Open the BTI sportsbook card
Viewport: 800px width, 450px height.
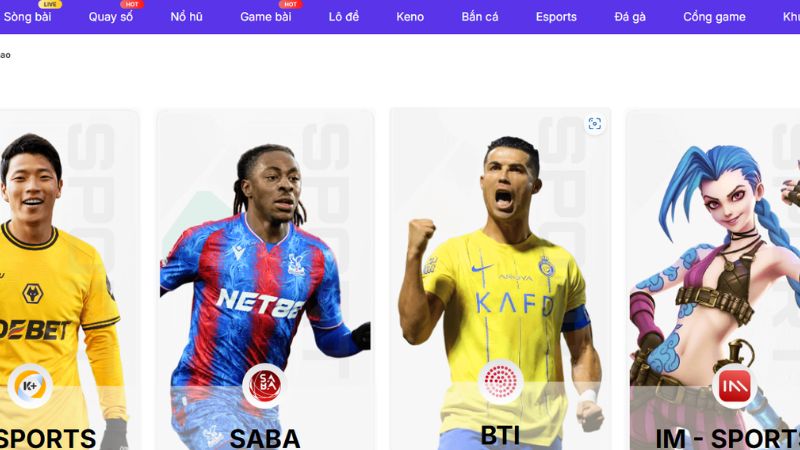tap(501, 279)
